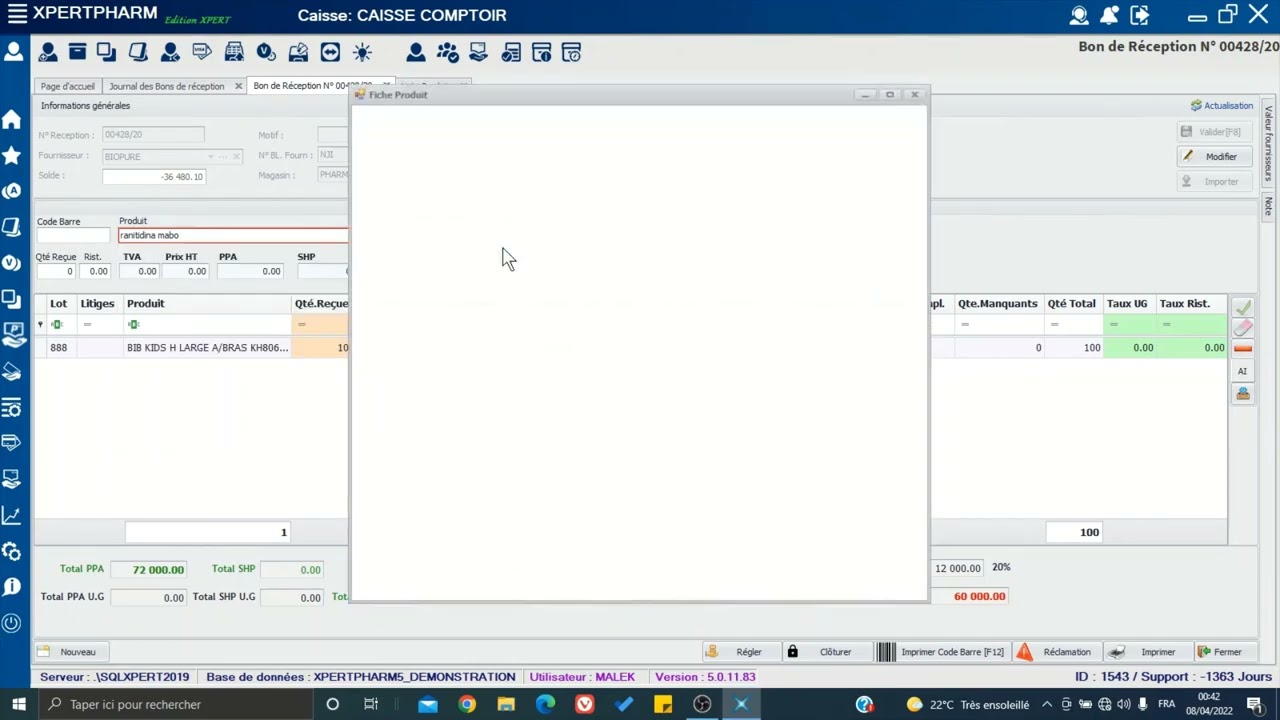Click the Total PPA value 72 000.00
Screen dimensions: 1280x720
pos(148,570)
